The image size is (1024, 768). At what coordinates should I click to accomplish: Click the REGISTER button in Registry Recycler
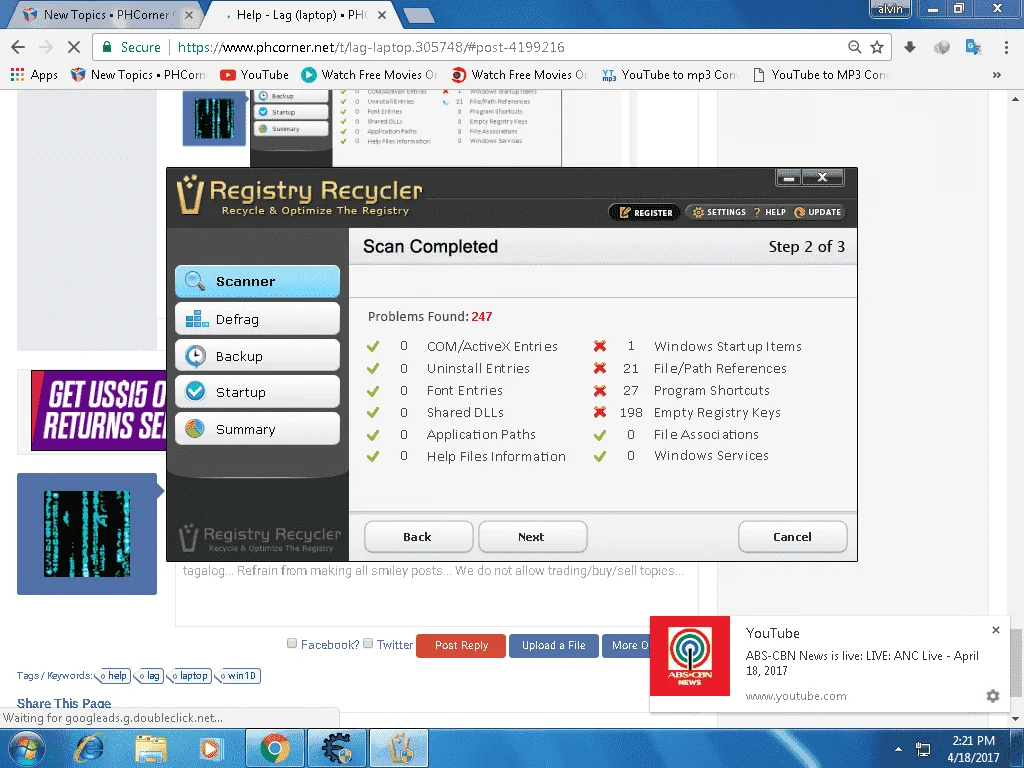point(645,212)
